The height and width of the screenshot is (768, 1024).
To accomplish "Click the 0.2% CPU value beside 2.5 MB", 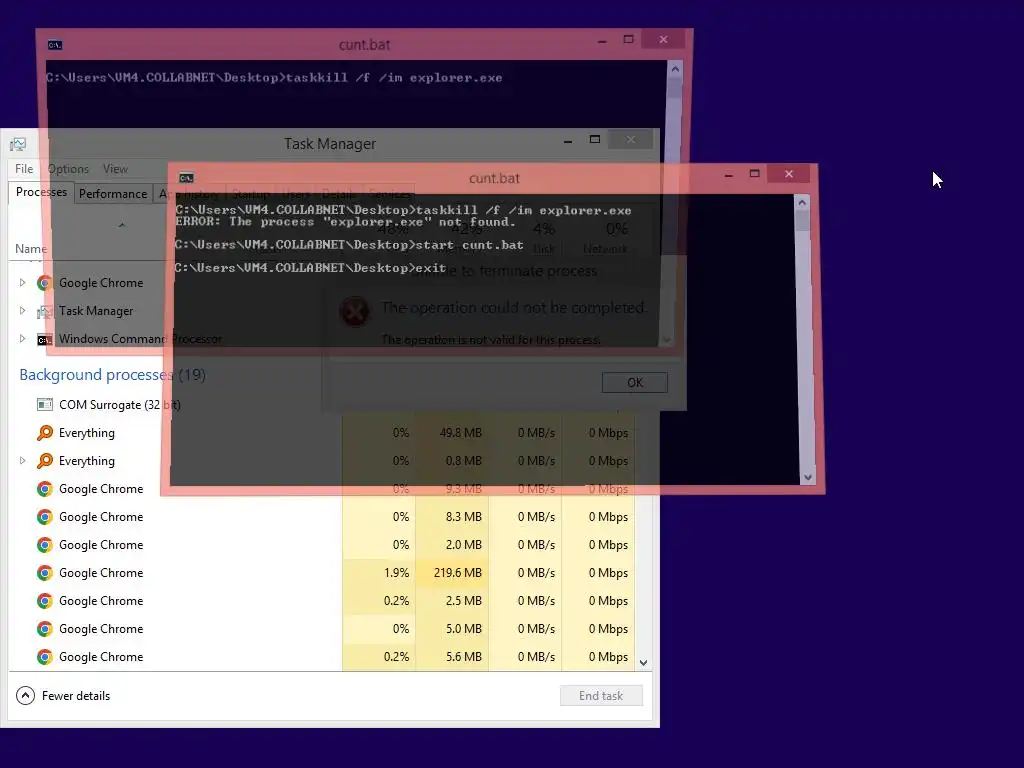I will [x=396, y=601].
